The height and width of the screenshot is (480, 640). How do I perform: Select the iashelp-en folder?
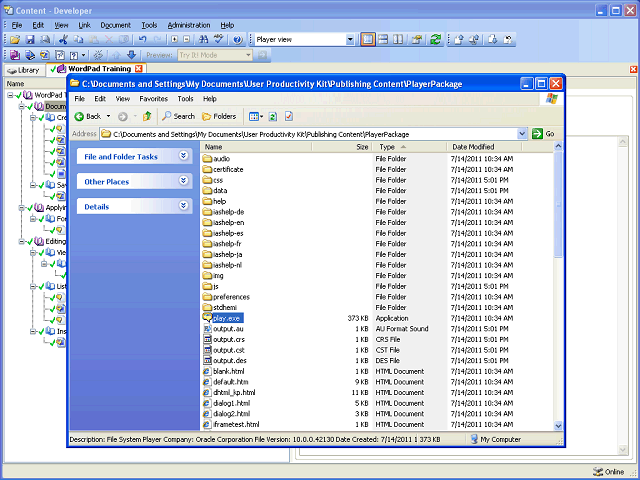point(223,223)
